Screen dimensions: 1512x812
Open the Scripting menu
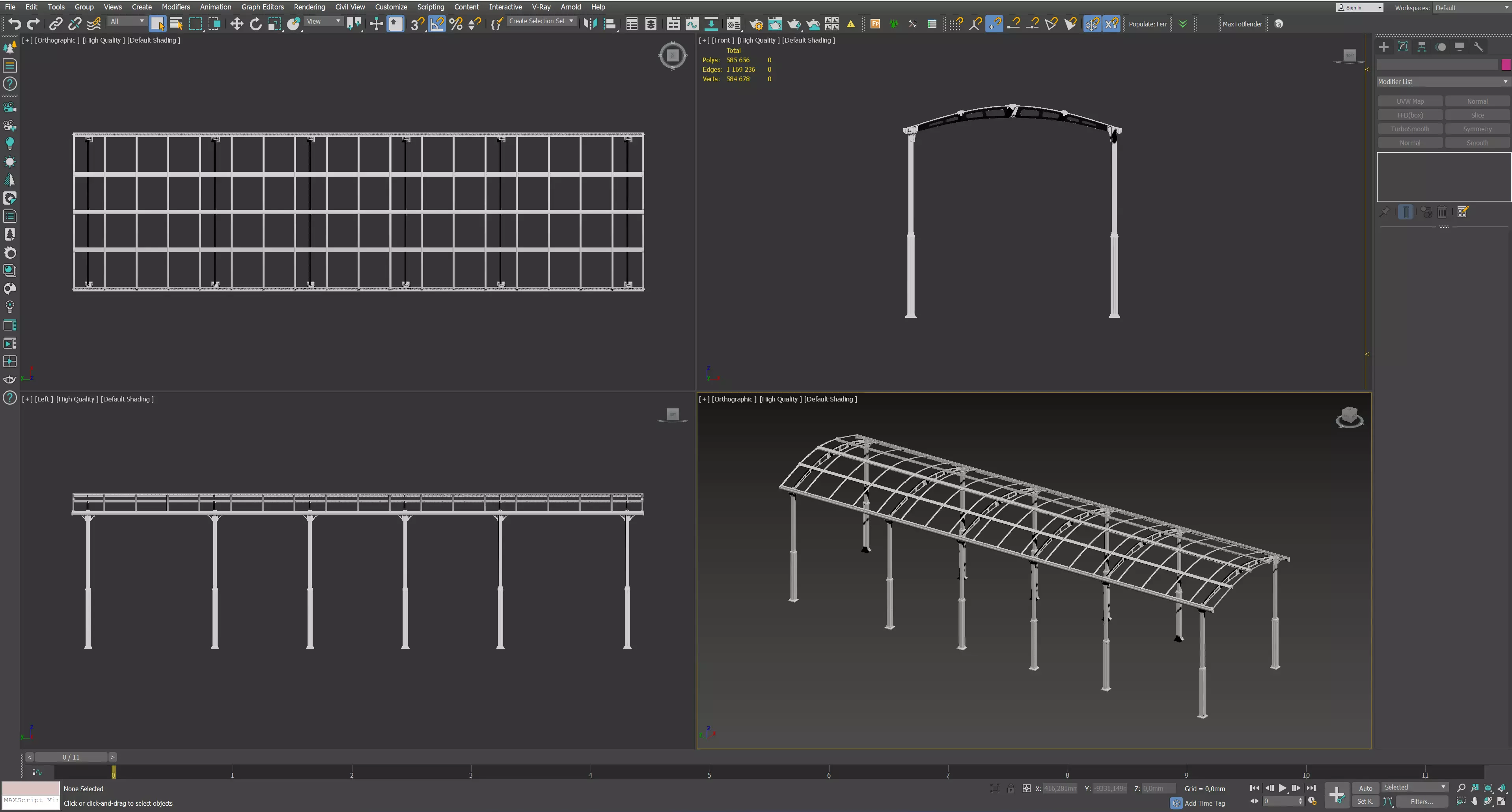[x=430, y=7]
